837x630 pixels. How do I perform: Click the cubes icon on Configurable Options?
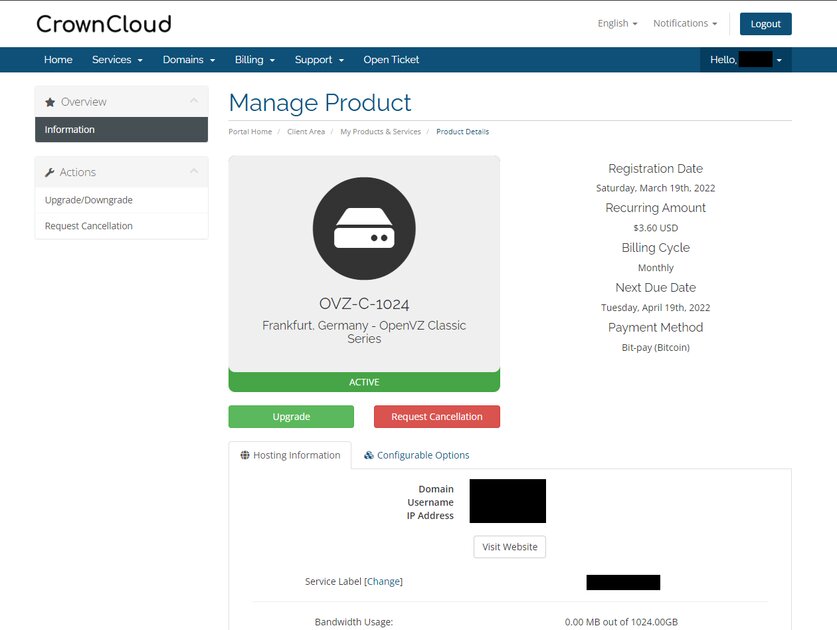(369, 455)
